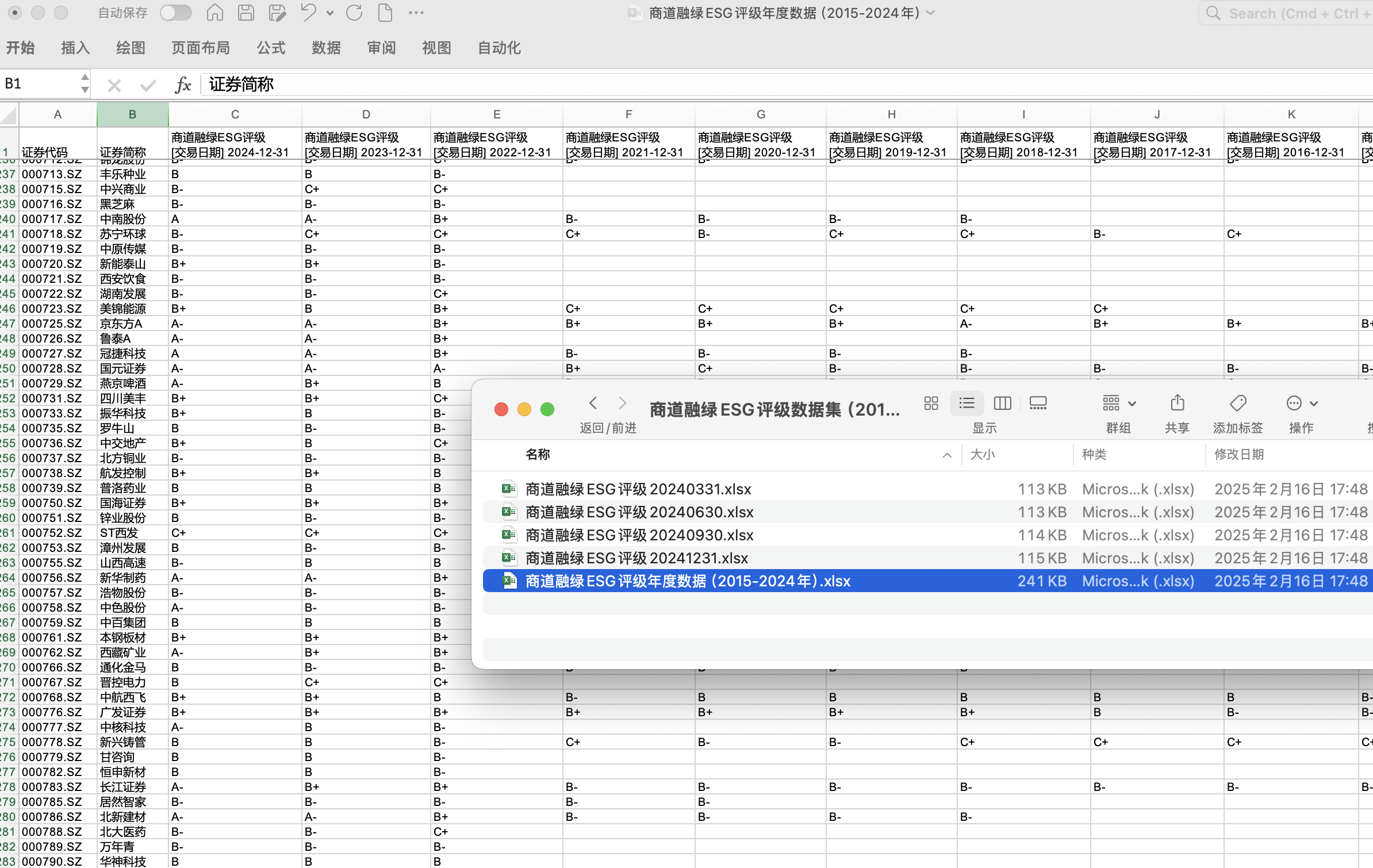Click the Save floppy disk icon
Image resolution: width=1373 pixels, height=868 pixels.
click(246, 13)
